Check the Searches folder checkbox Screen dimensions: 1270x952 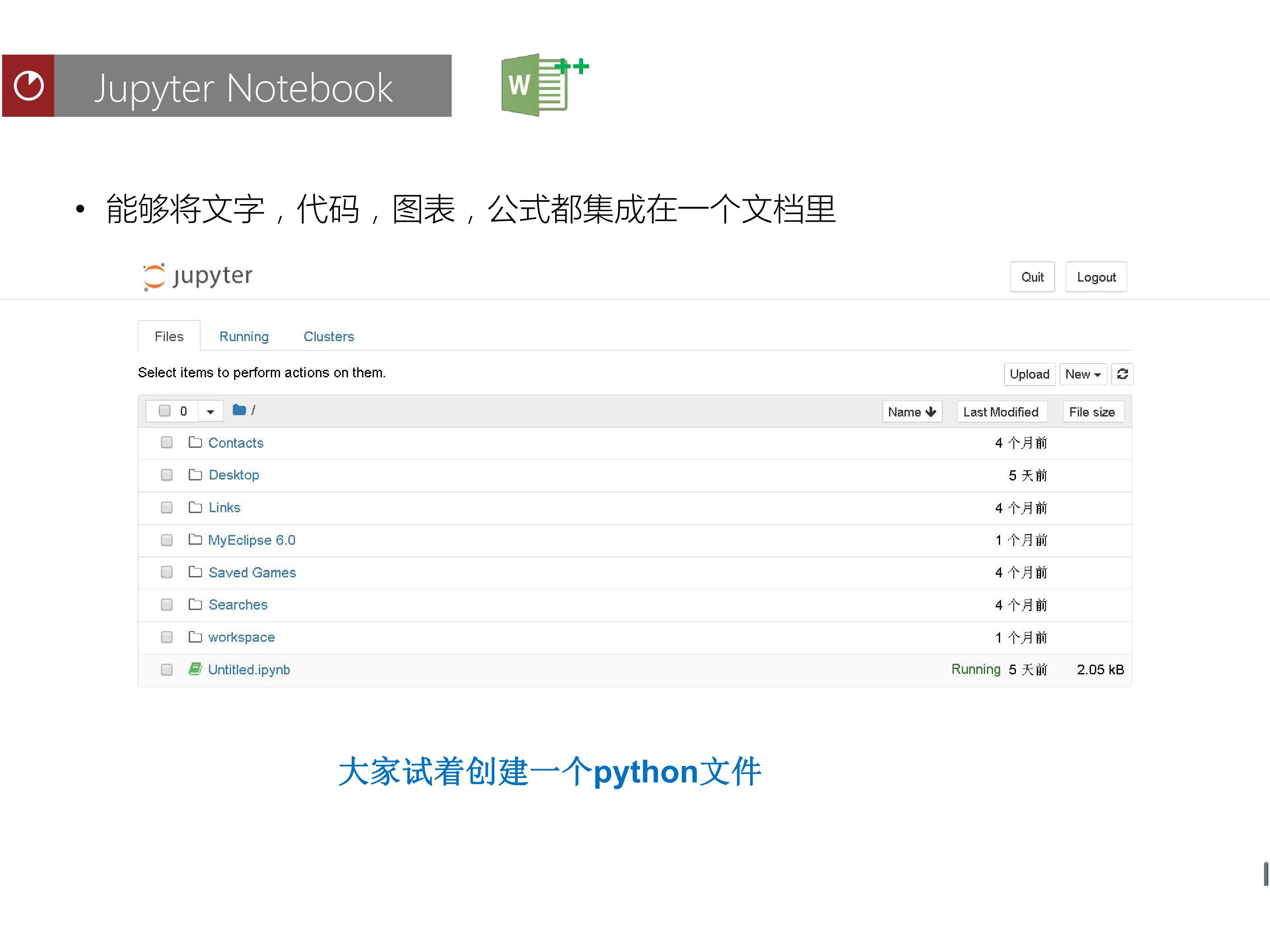coord(167,605)
